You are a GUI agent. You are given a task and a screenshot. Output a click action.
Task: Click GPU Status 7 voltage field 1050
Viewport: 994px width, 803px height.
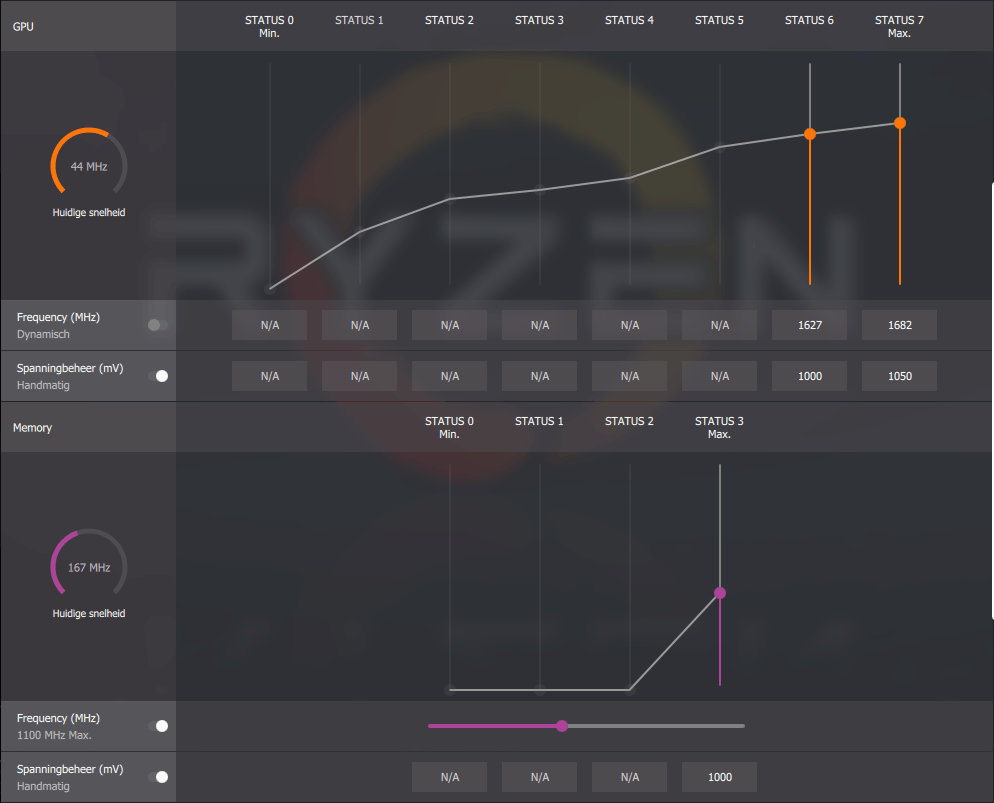point(900,376)
